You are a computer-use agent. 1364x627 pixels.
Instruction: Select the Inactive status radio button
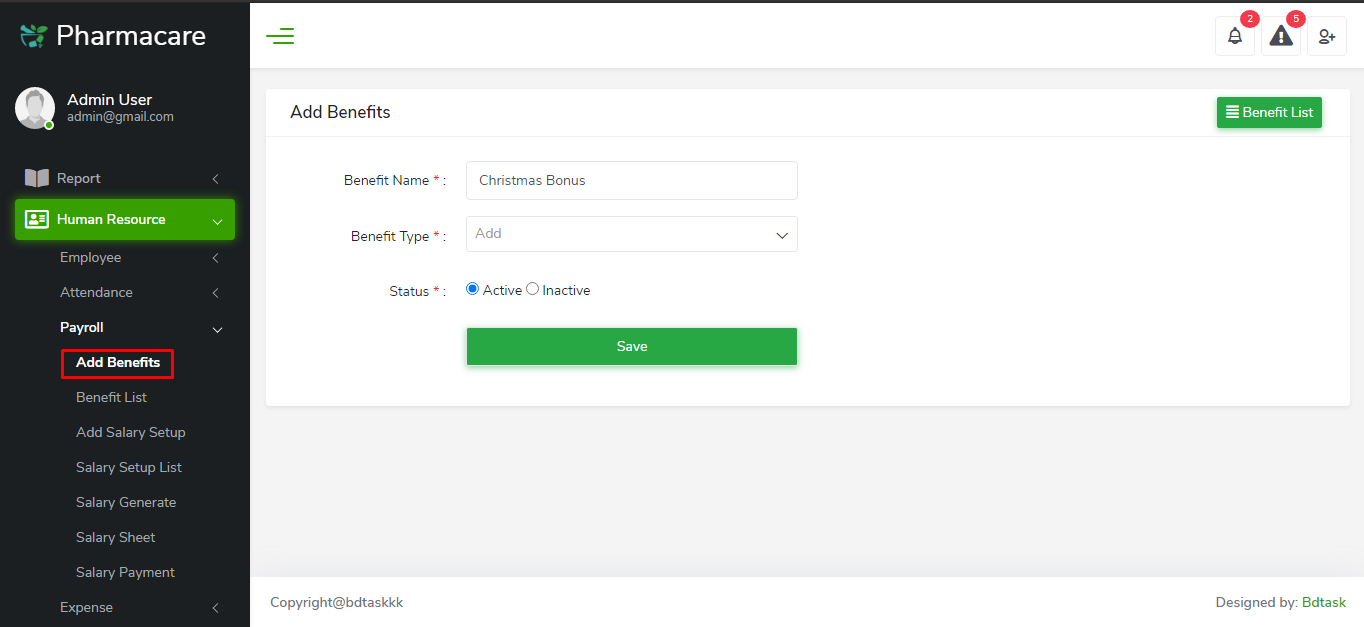[x=532, y=289]
